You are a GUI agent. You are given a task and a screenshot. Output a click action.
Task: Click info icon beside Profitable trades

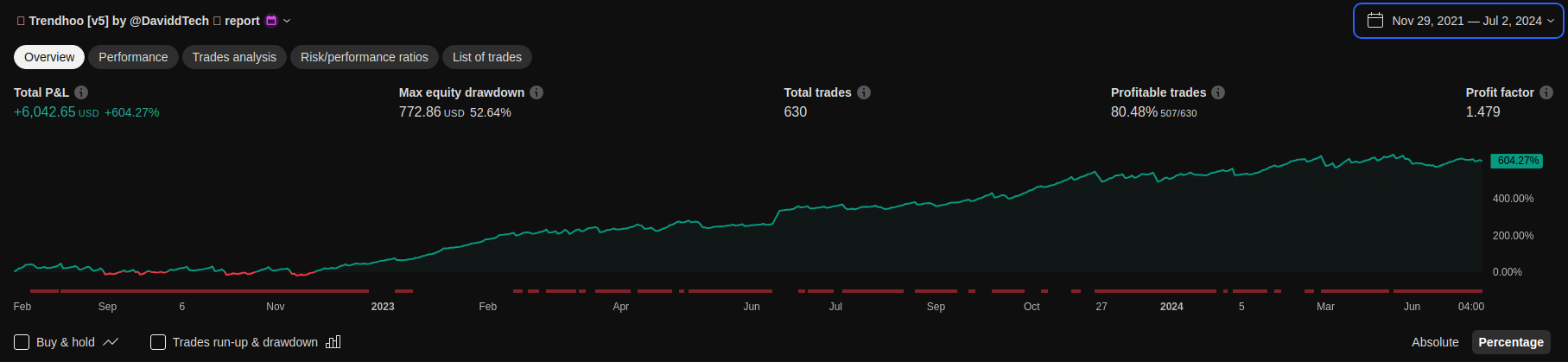1218,92
